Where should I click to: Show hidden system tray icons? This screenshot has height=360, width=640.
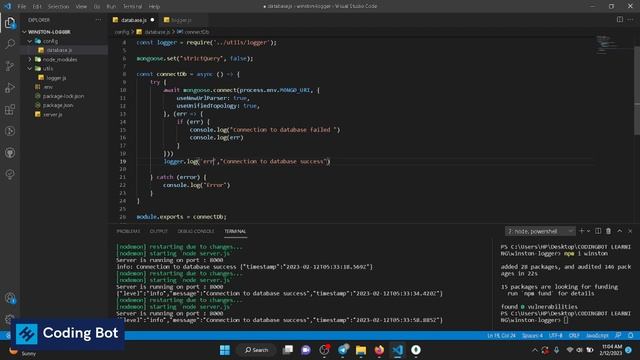point(535,350)
